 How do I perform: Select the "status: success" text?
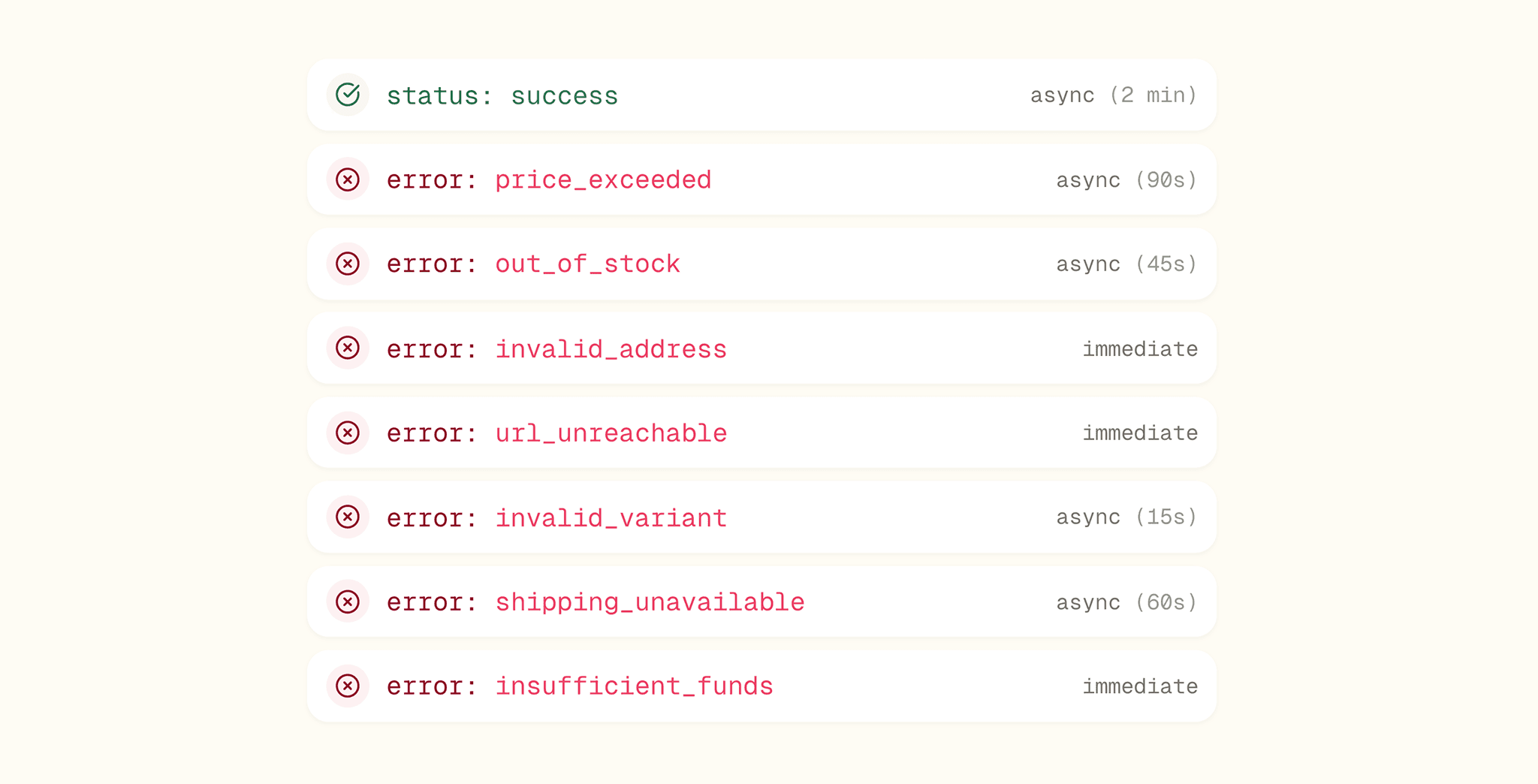pos(502,95)
